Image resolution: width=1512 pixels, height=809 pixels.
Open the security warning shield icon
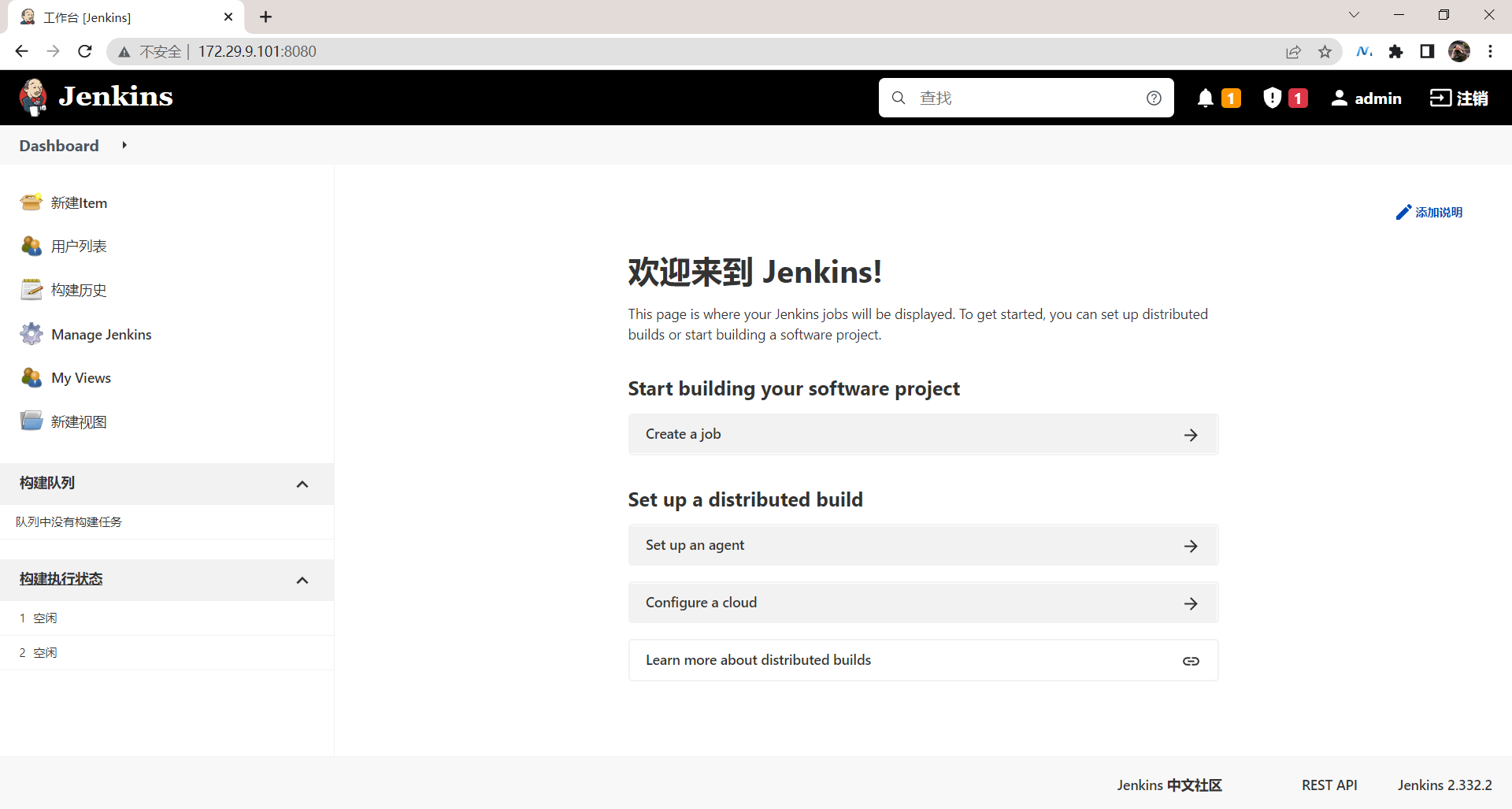pyautogui.click(x=1272, y=98)
